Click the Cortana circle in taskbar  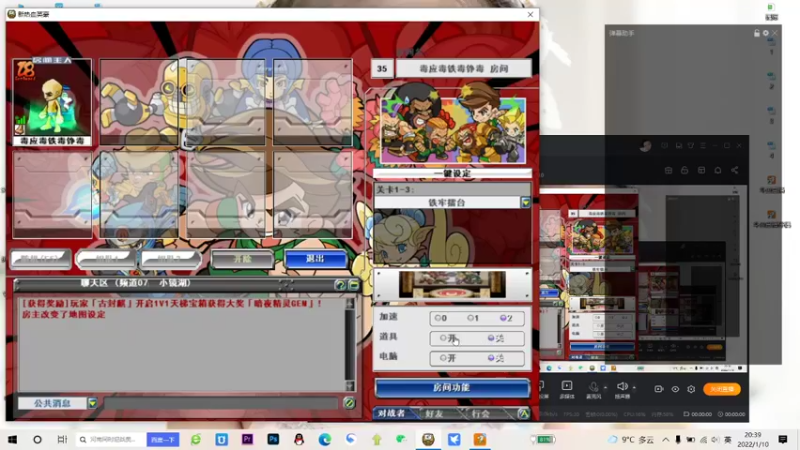37,439
